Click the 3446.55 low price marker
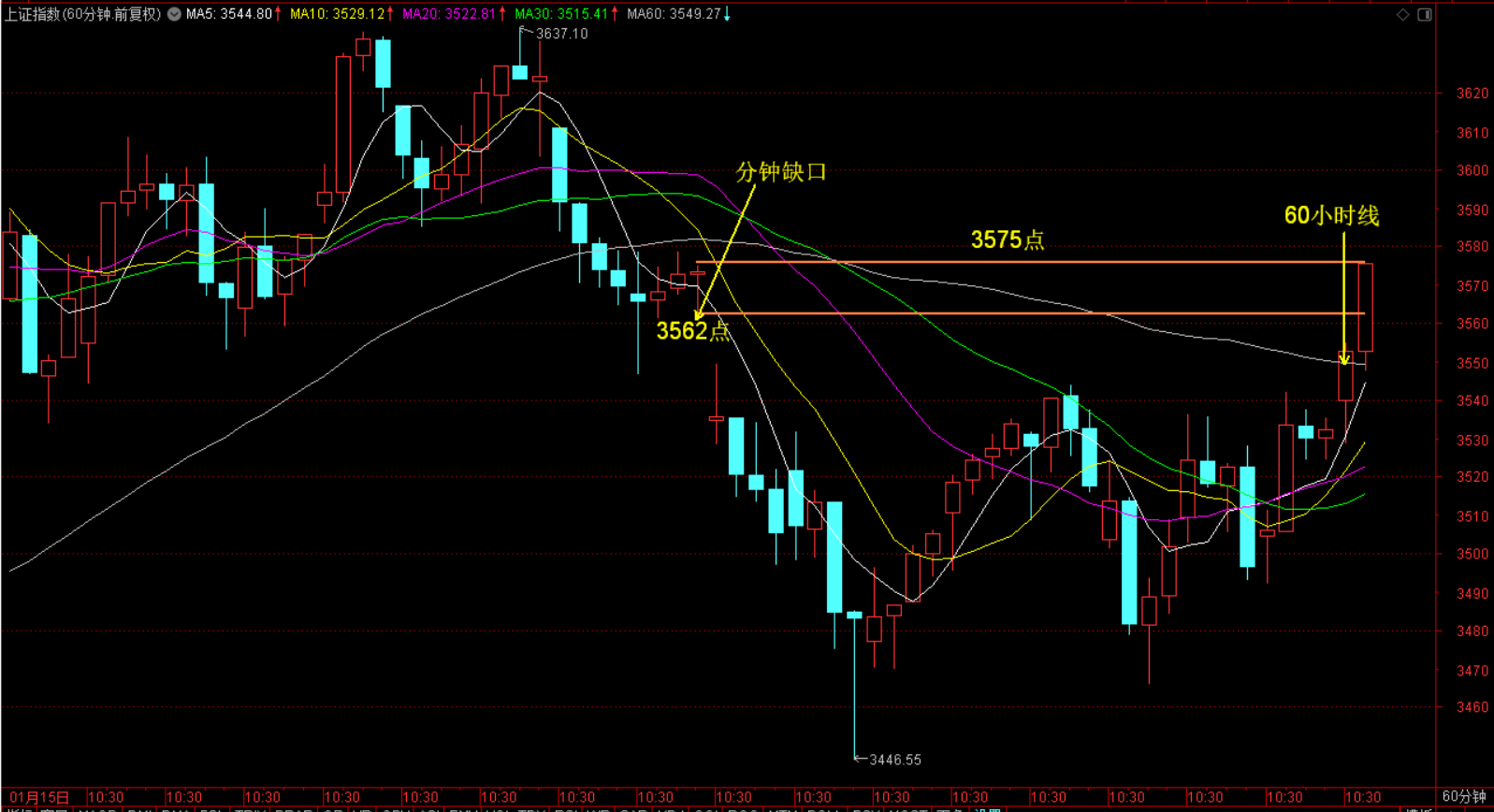Image resolution: width=1494 pixels, height=812 pixels. [895, 760]
